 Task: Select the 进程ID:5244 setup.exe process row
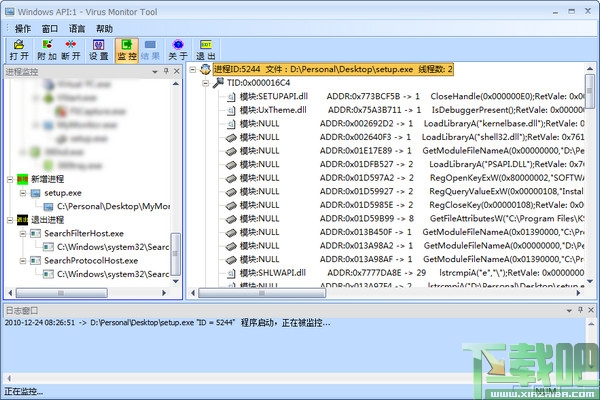[x=333, y=69]
